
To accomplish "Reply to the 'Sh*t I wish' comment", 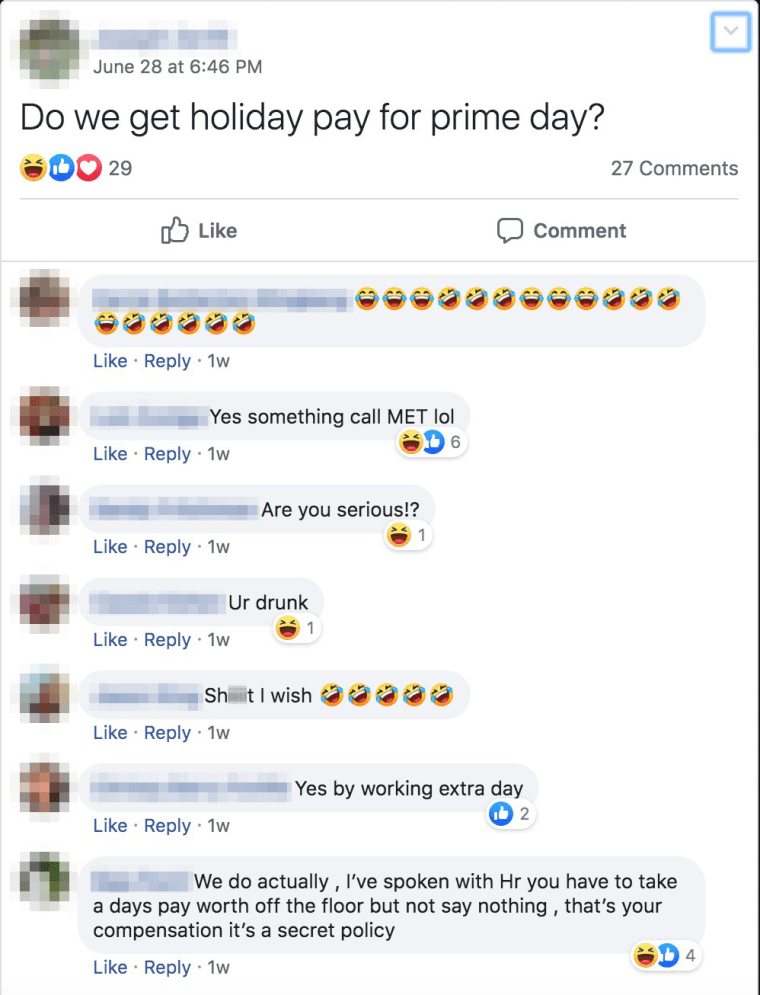I will (x=167, y=732).
